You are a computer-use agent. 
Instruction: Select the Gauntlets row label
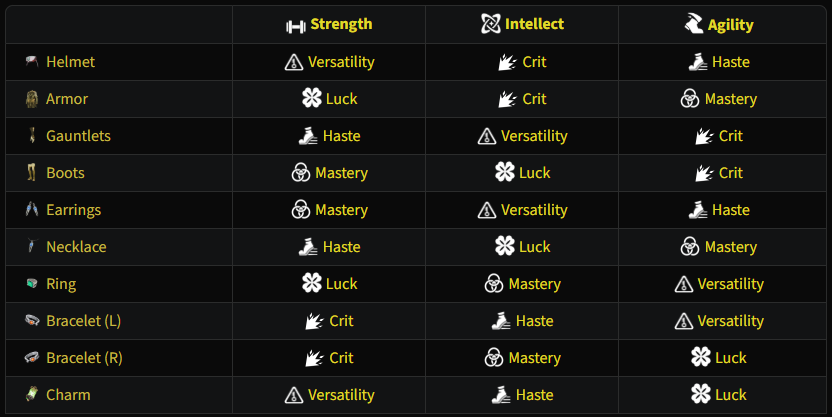(x=78, y=136)
